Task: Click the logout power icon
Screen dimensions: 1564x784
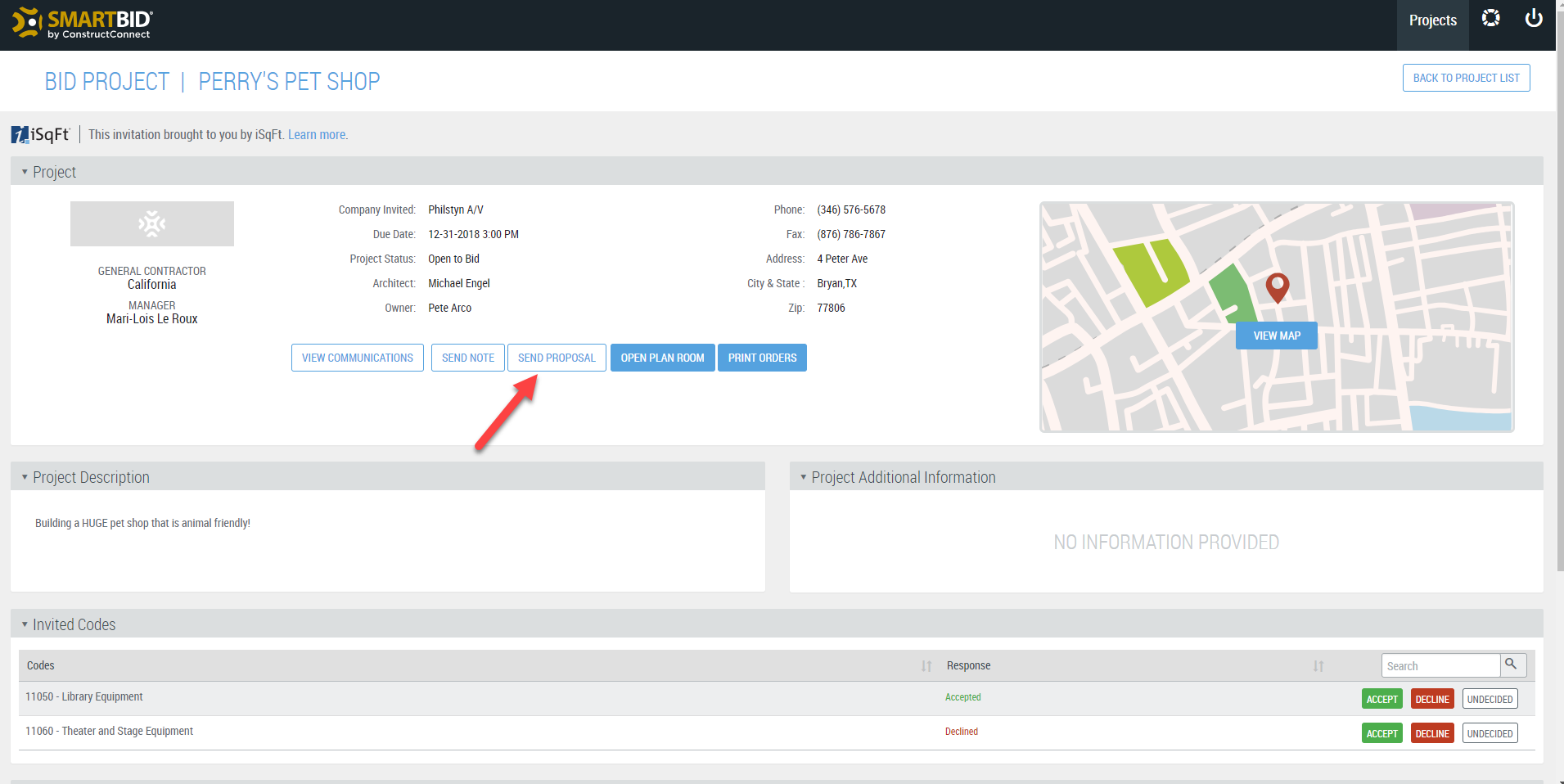Action: pos(1535,18)
